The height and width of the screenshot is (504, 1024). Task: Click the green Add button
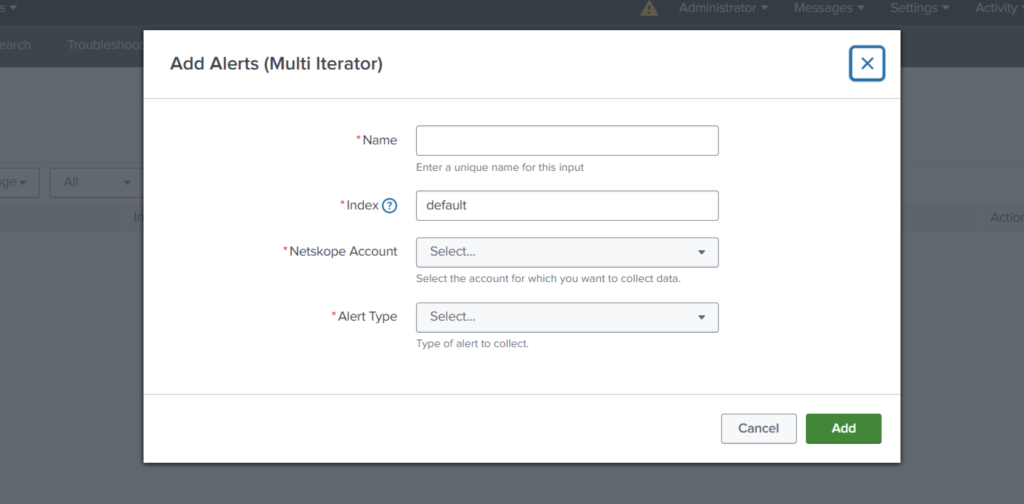point(843,428)
